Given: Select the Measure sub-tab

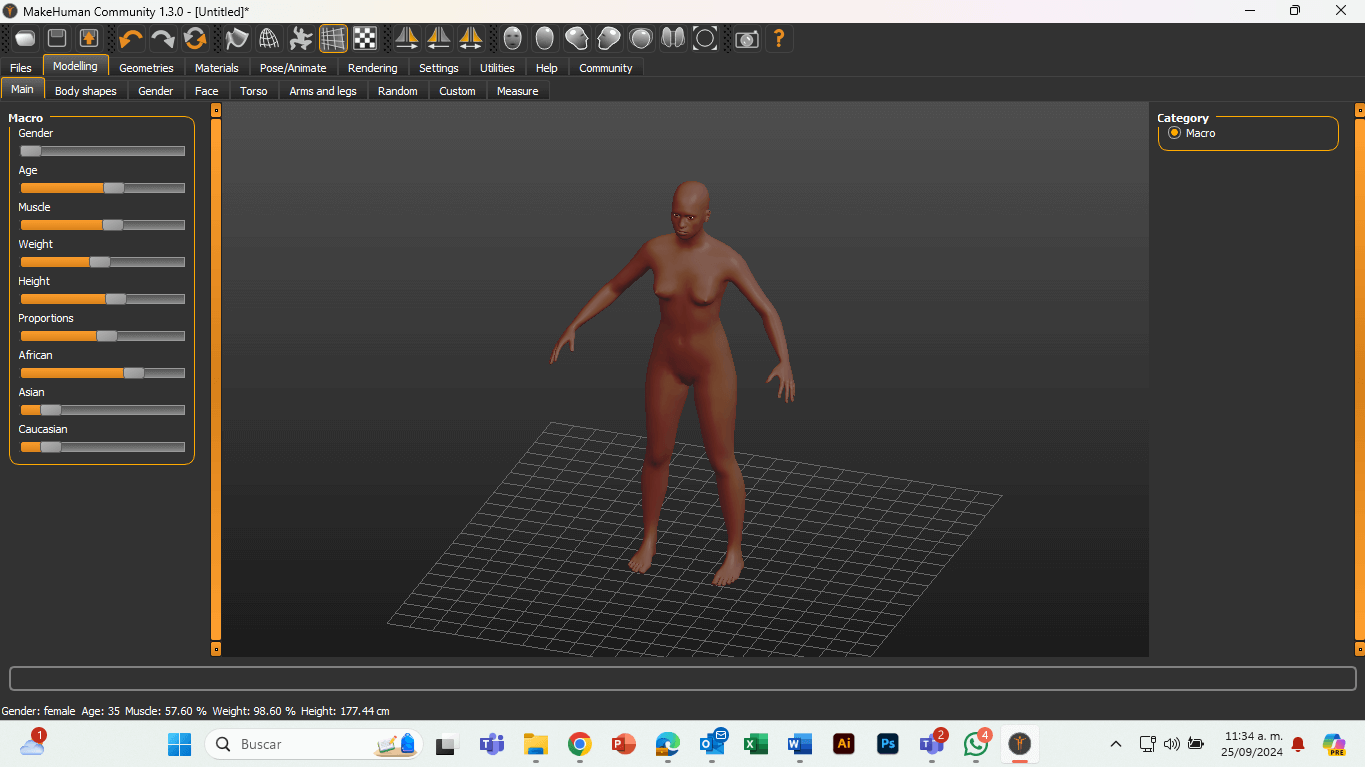Looking at the screenshot, I should tap(518, 91).
